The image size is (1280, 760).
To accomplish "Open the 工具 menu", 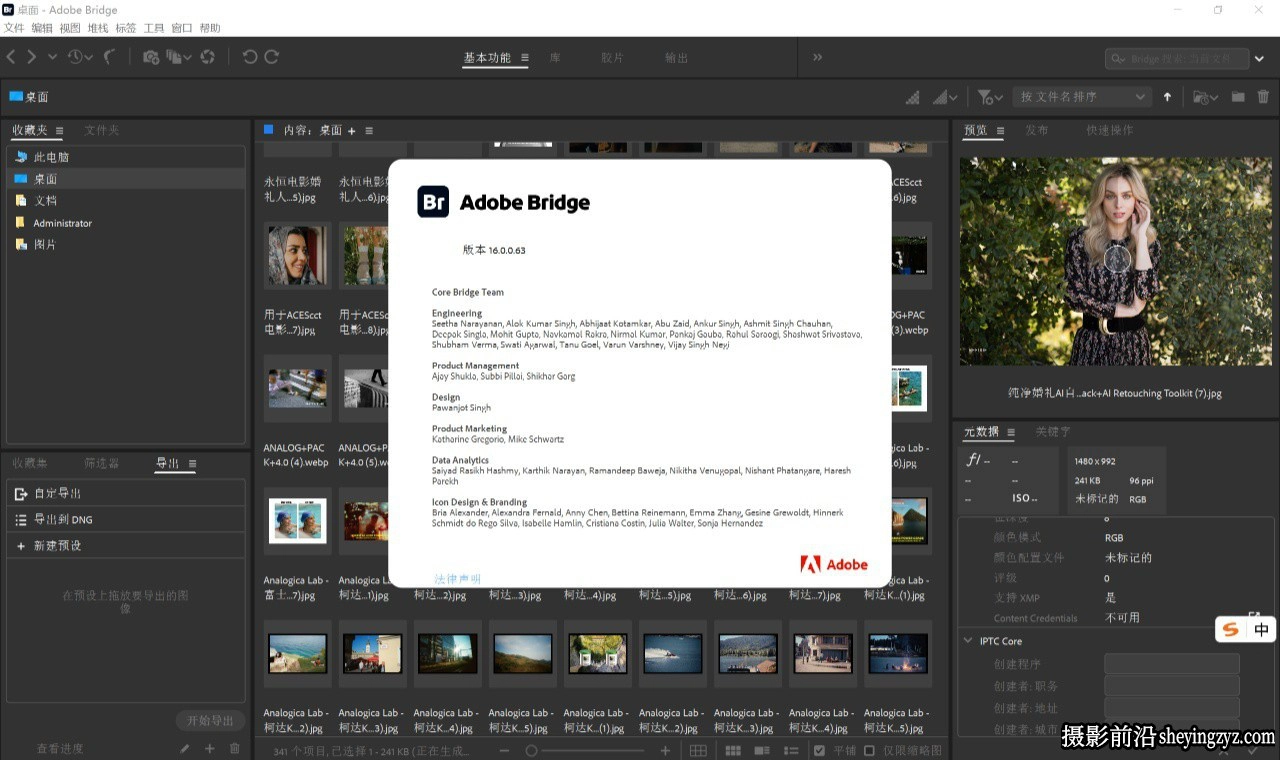I will (154, 28).
